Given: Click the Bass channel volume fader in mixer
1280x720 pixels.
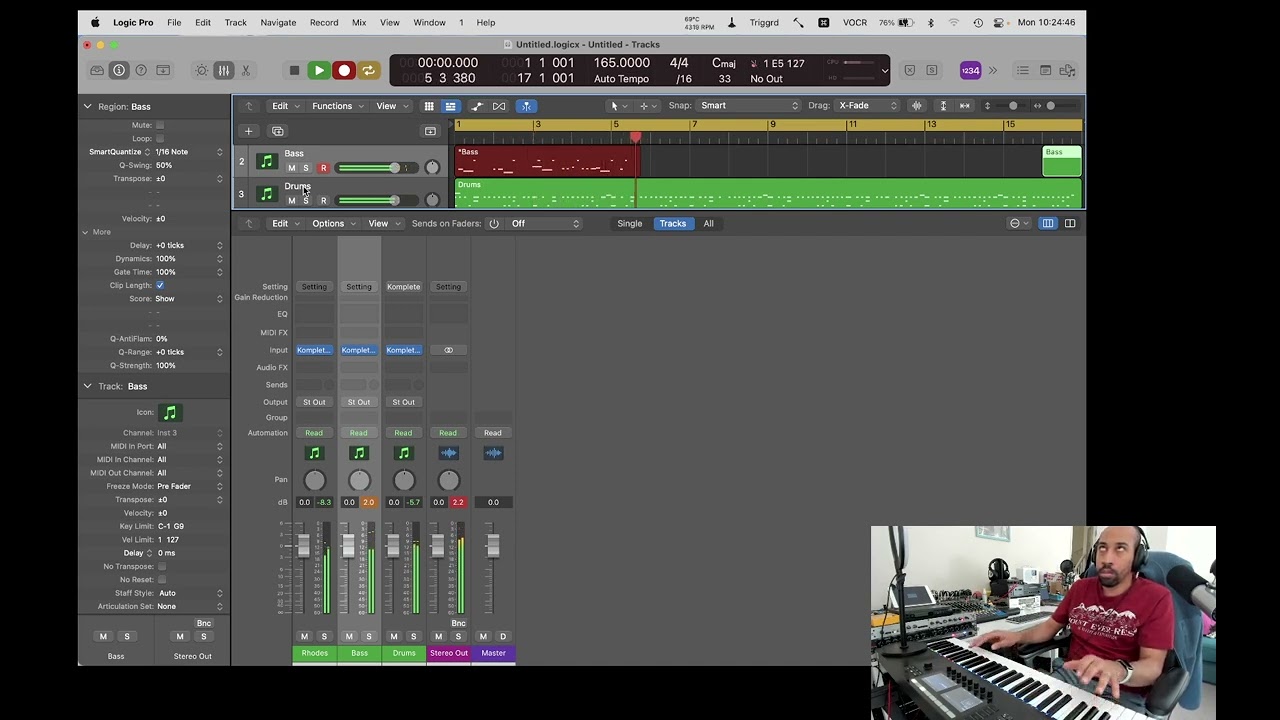Looking at the screenshot, I should pyautogui.click(x=348, y=546).
